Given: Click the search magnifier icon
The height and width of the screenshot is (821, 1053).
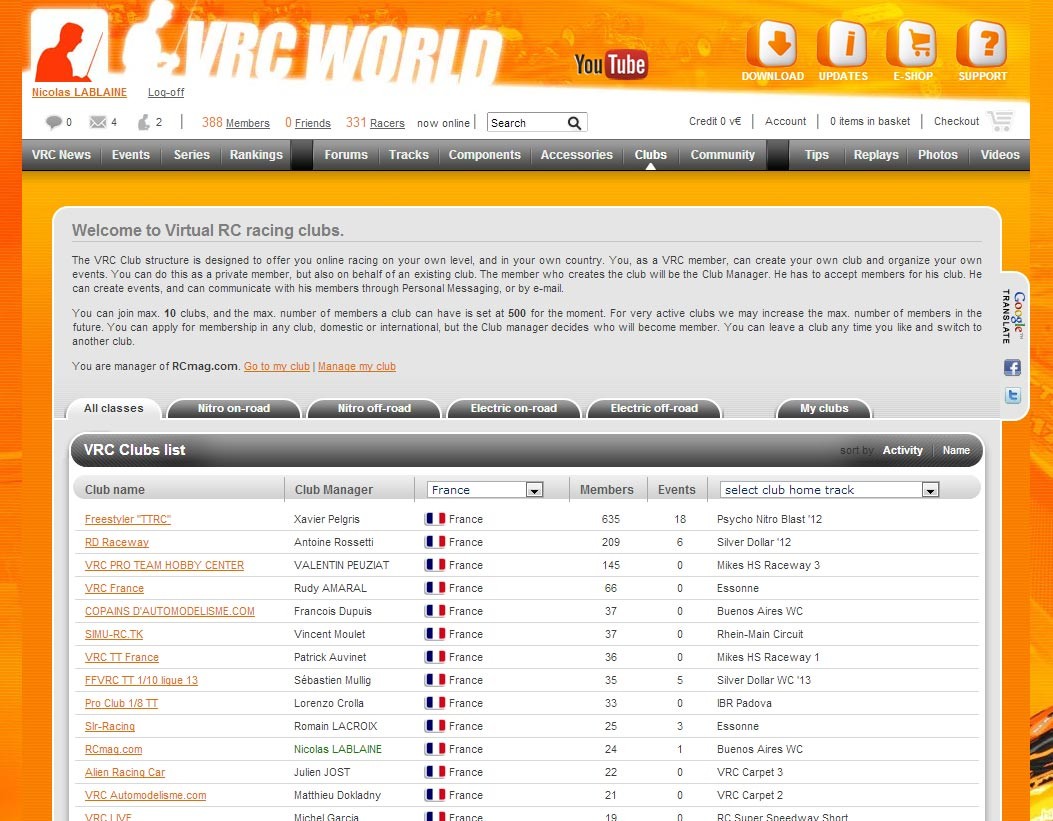Looking at the screenshot, I should point(574,123).
